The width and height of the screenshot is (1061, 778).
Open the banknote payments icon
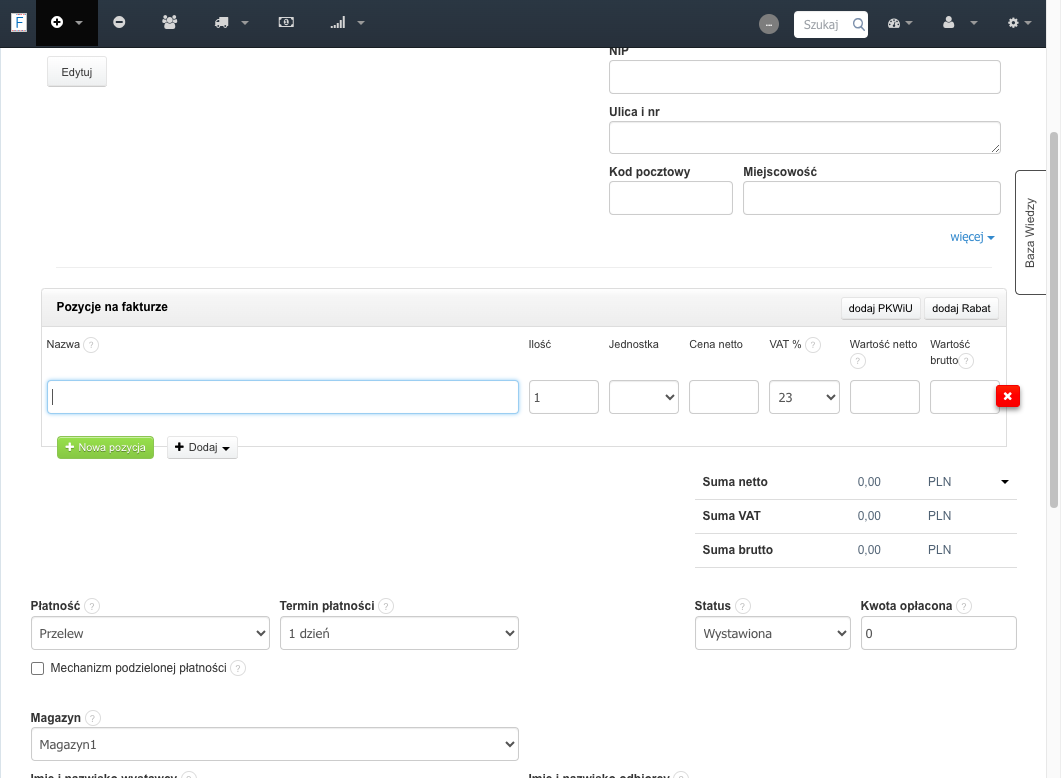pyautogui.click(x=286, y=22)
